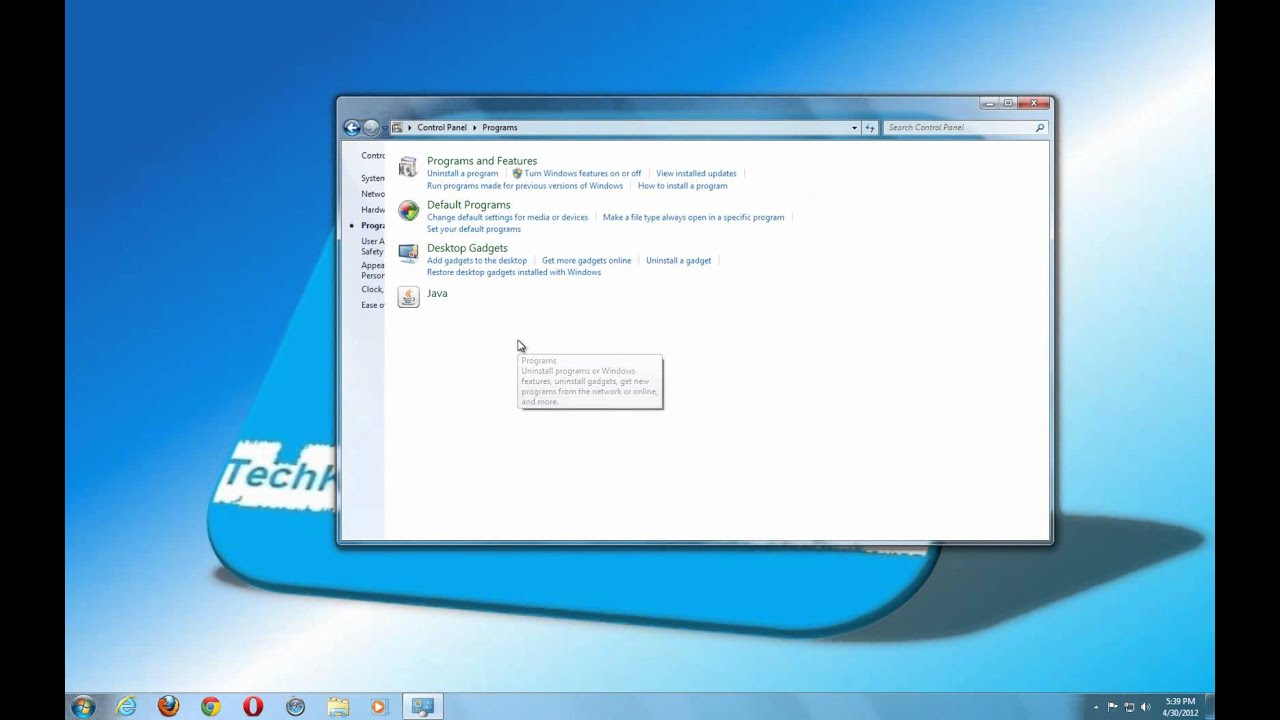The width and height of the screenshot is (1280, 720).
Task: Click the magnifier search icon
Action: (1040, 127)
